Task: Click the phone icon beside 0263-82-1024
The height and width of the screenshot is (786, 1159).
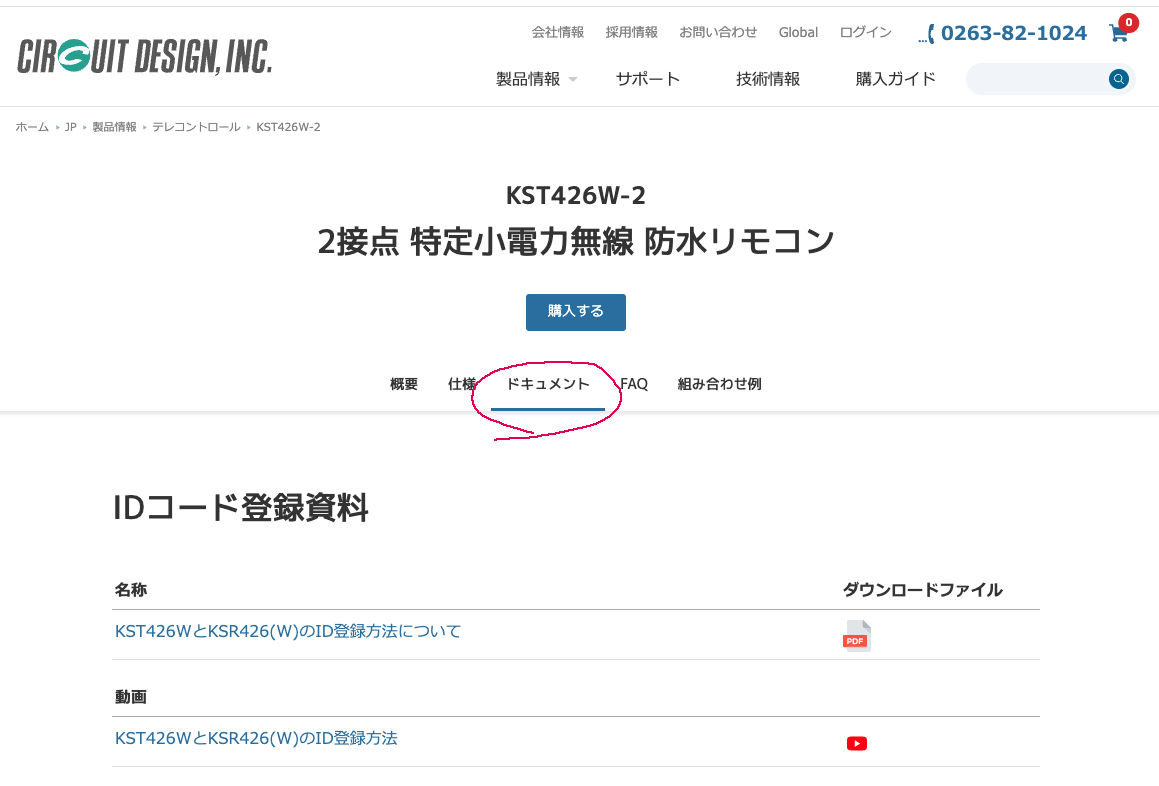Action: [927, 33]
